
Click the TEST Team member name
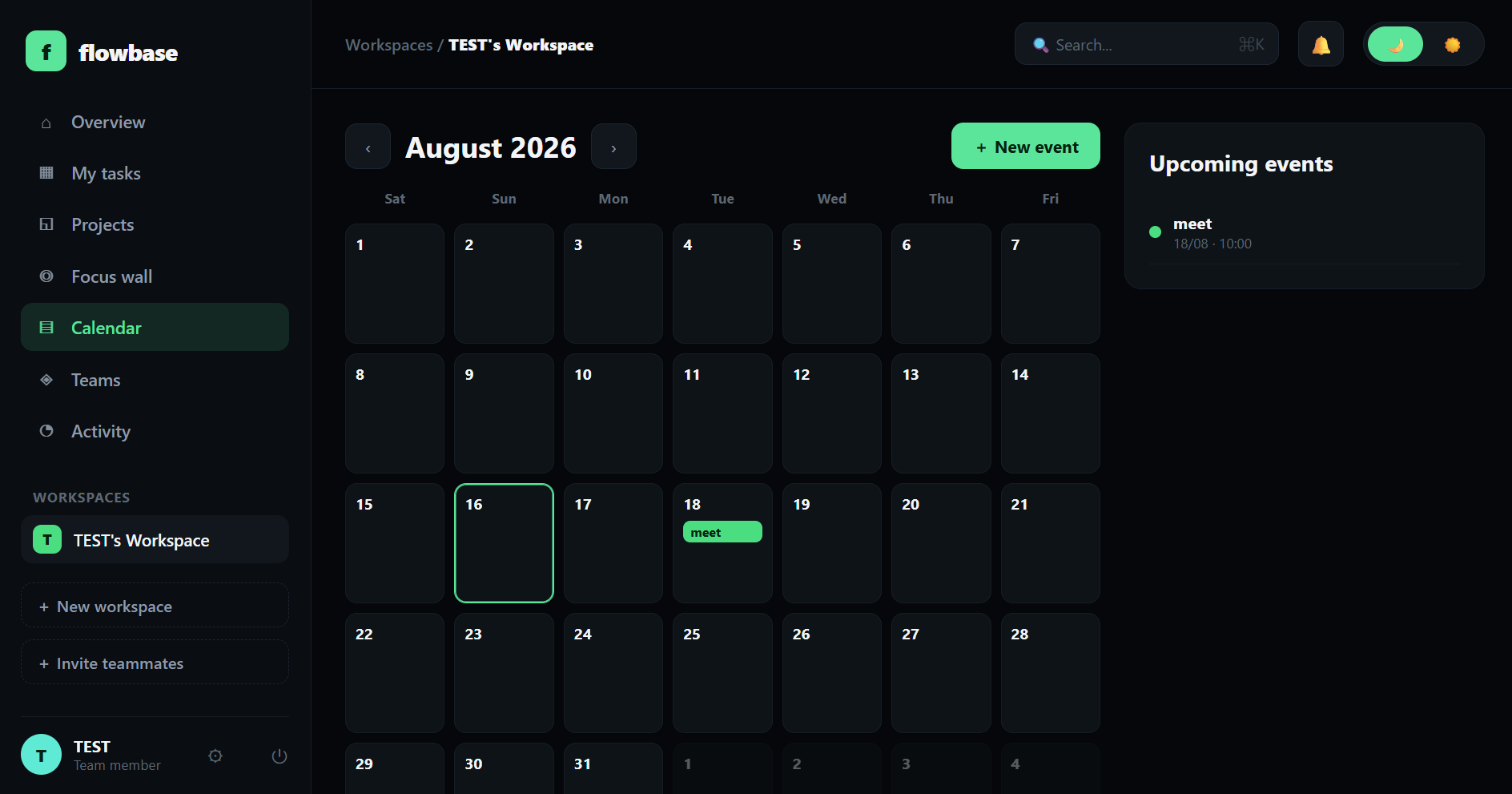click(117, 756)
